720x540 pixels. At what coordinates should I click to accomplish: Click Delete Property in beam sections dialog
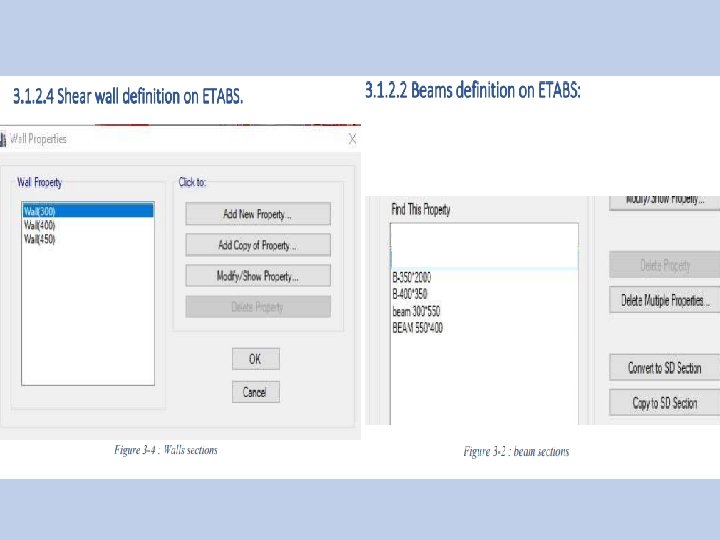point(664,265)
